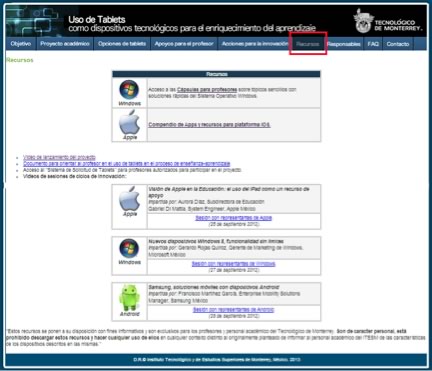Open Sesión con representantes de Windows link
The height and width of the screenshot is (371, 432).
(x=234, y=264)
